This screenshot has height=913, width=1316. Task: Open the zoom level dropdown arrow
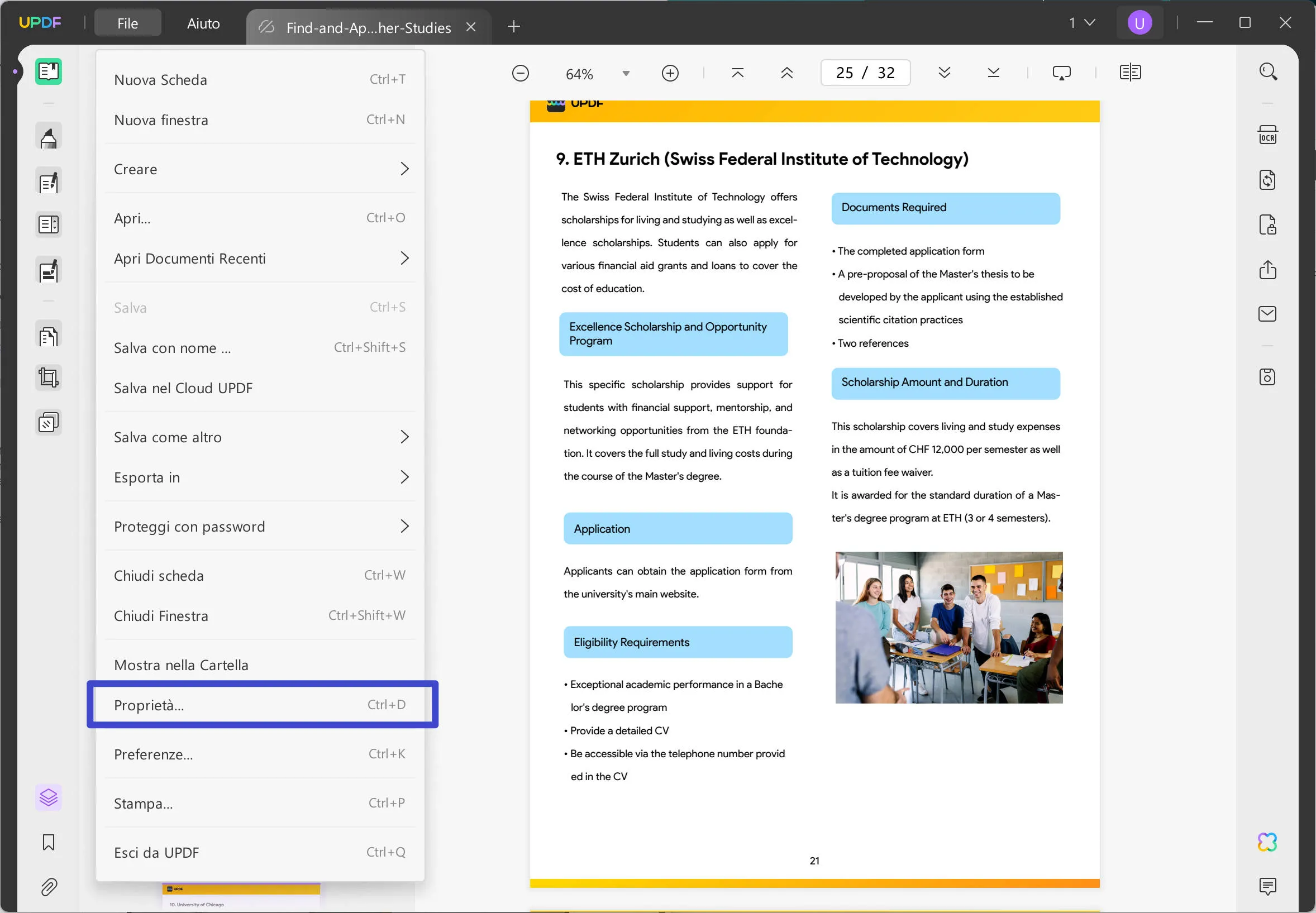(x=626, y=74)
